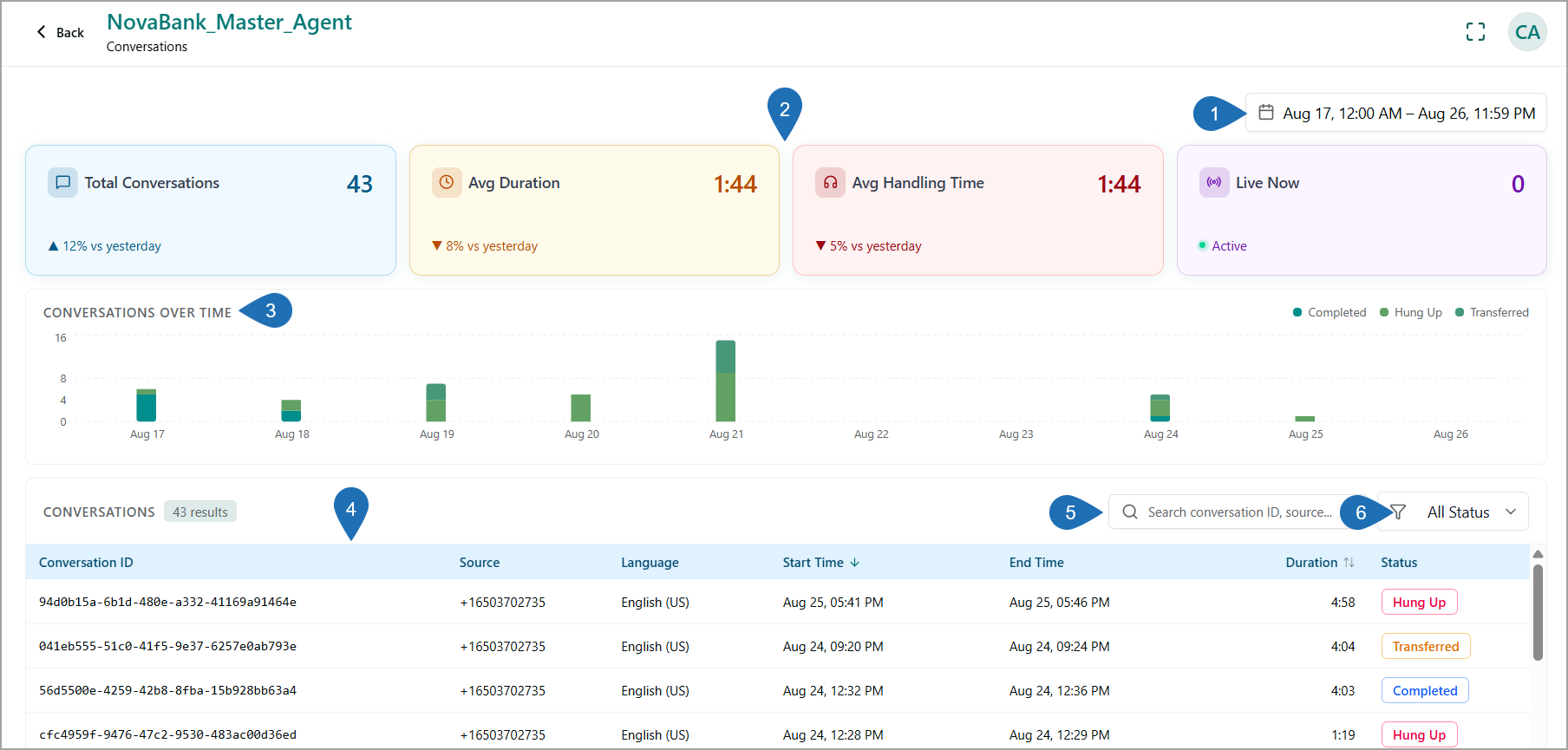Viewport: 1568px width, 750px height.
Task: Expand the All Status filter dropdown
Action: click(x=1454, y=512)
